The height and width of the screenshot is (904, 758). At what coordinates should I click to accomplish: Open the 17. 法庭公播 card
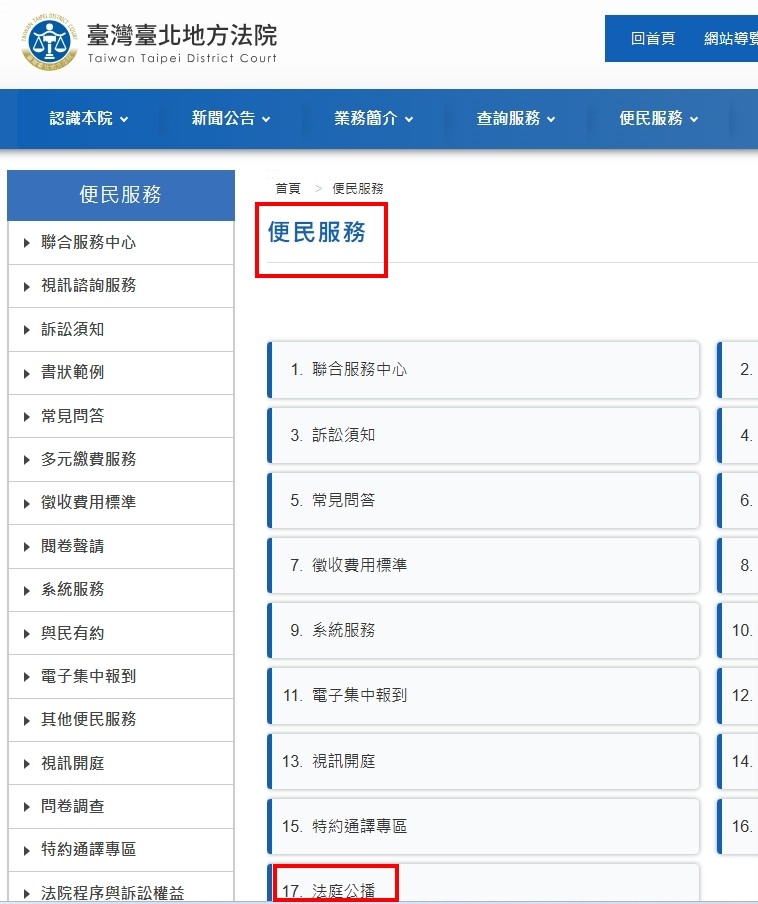pos(483,886)
